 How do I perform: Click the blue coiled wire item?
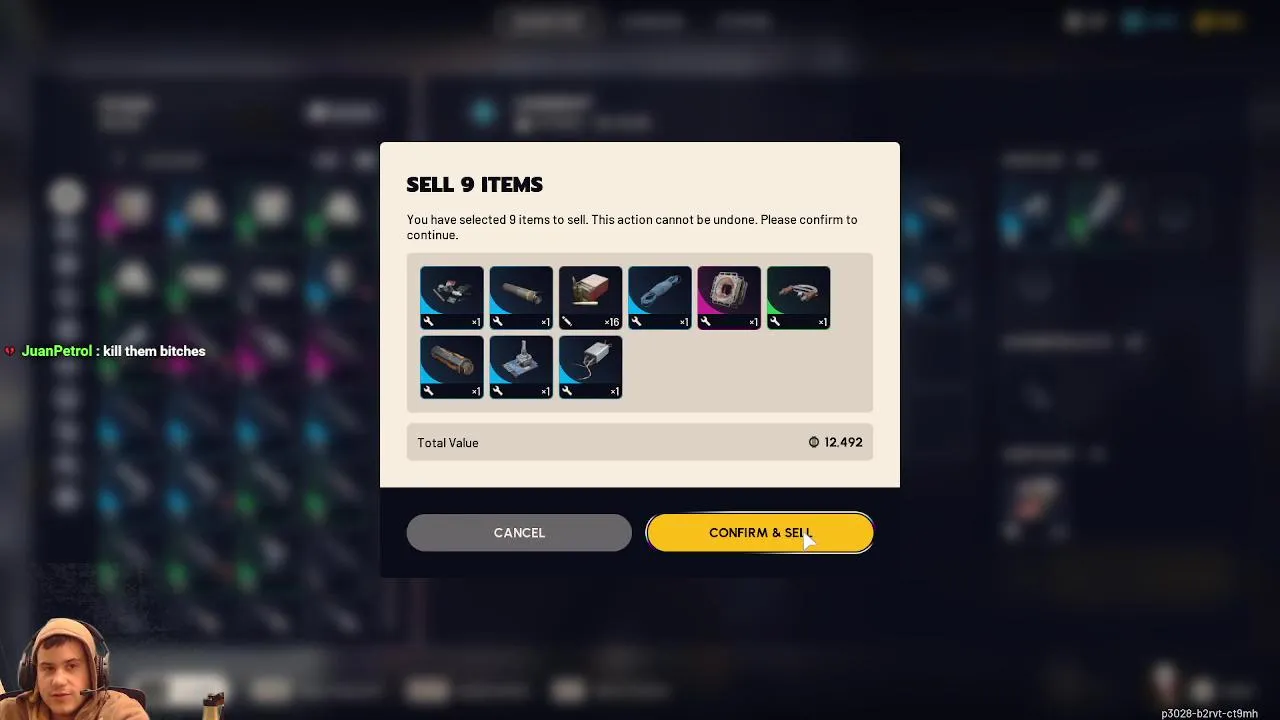tap(659, 297)
